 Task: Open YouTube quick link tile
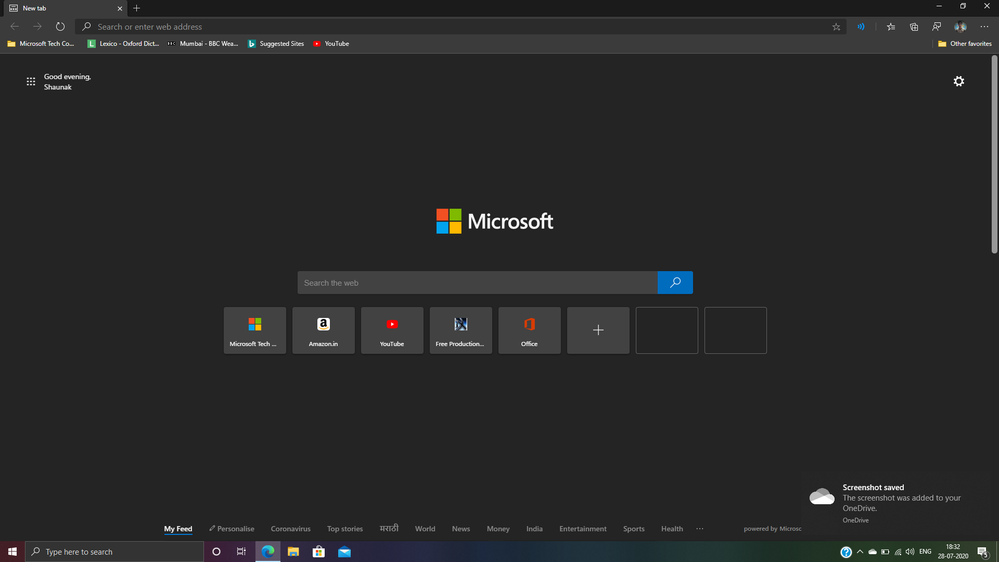click(392, 330)
